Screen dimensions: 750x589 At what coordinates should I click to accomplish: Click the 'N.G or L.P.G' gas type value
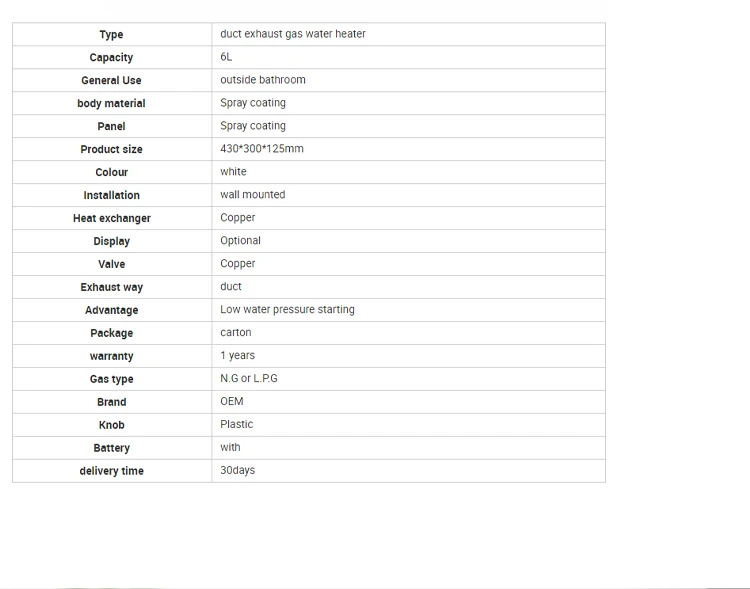249,379
